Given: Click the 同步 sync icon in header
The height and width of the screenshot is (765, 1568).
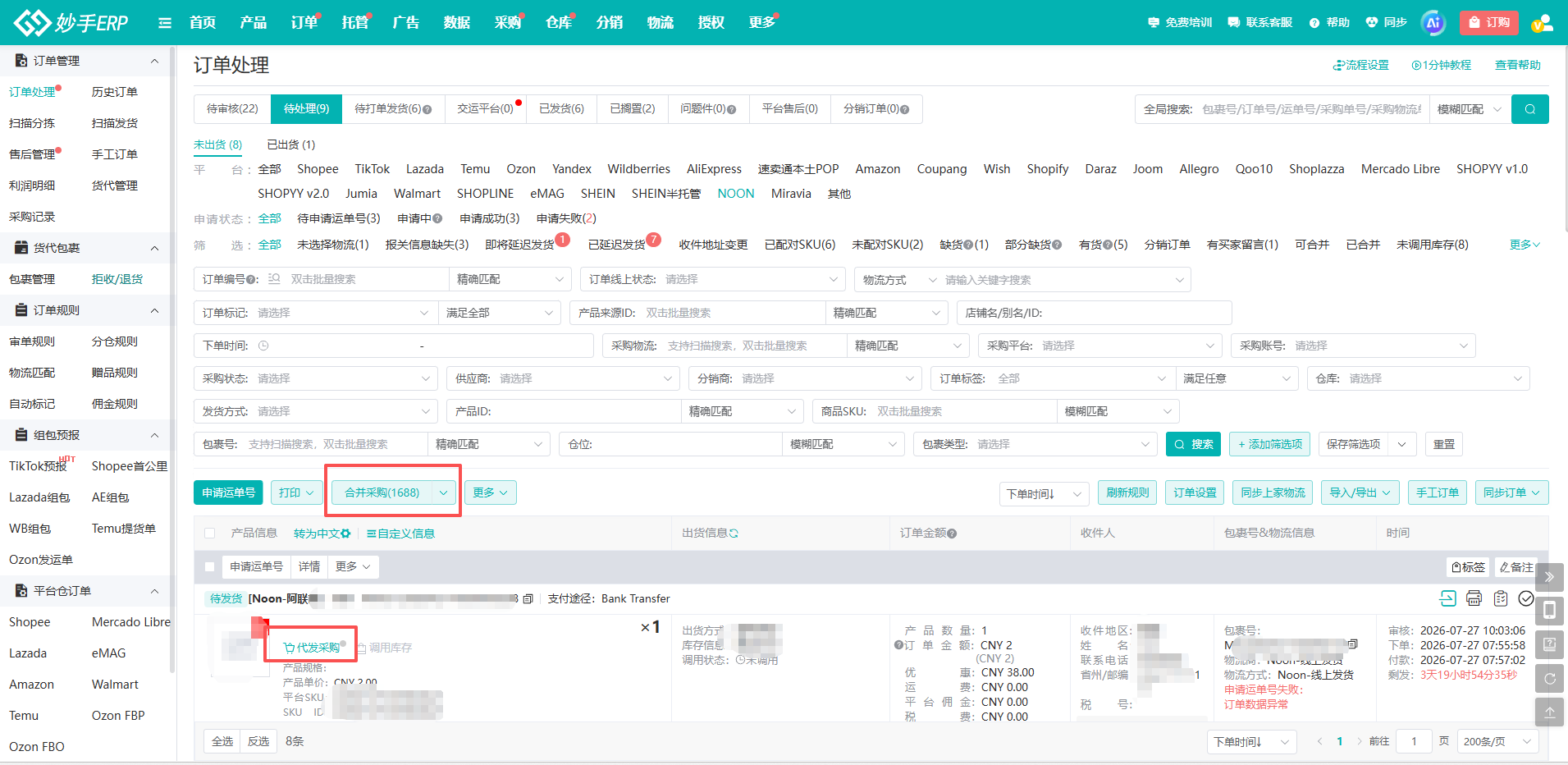Looking at the screenshot, I should pos(1372,23).
